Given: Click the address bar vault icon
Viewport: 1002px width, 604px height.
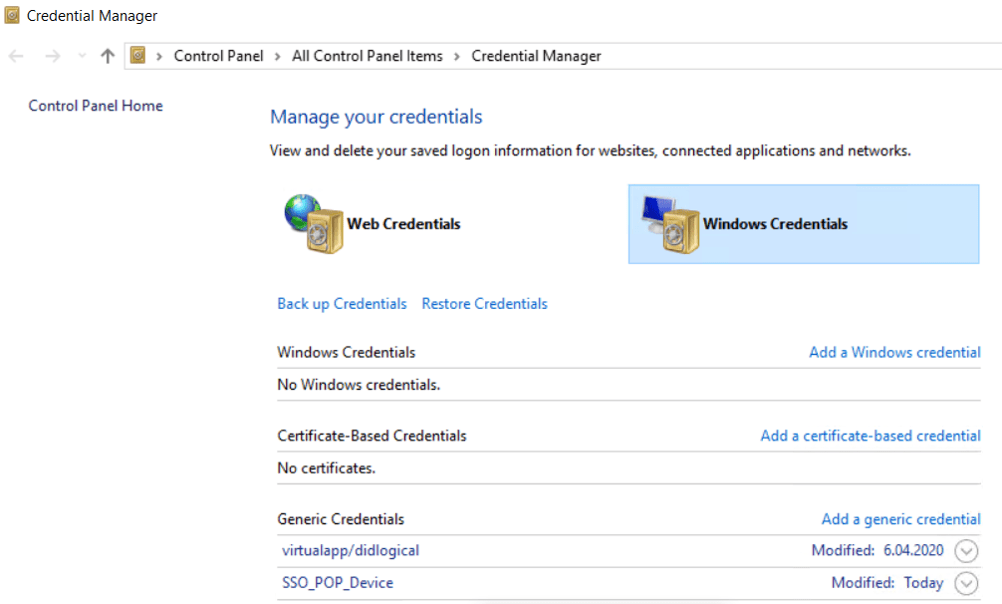Looking at the screenshot, I should click(x=139, y=56).
